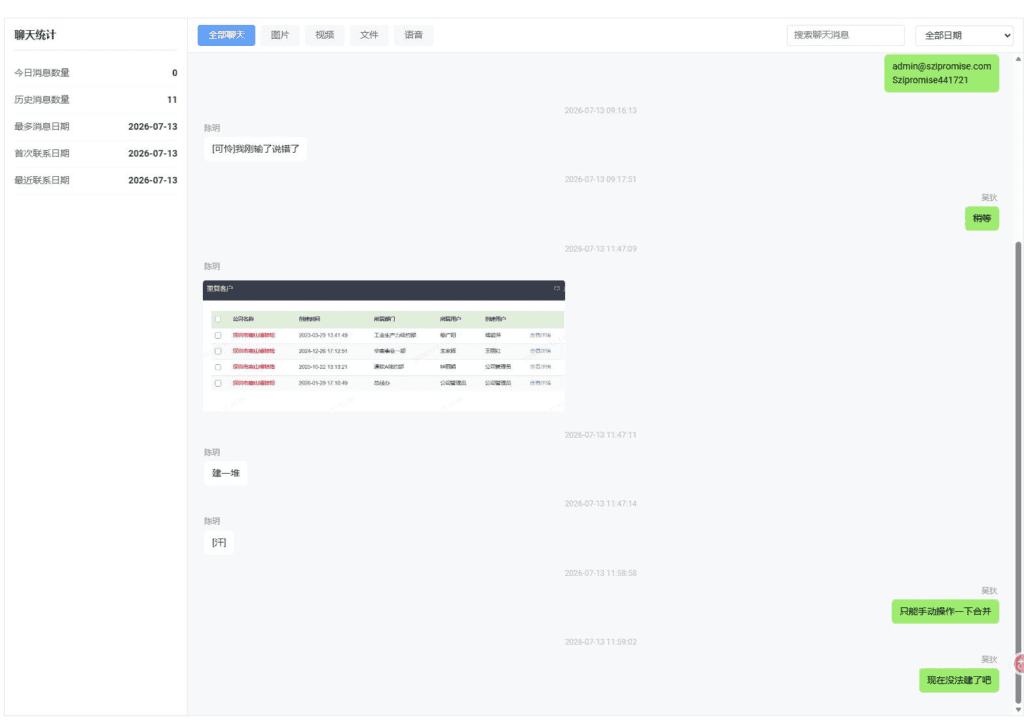Click the chat scrollbar thumb

(1017, 470)
